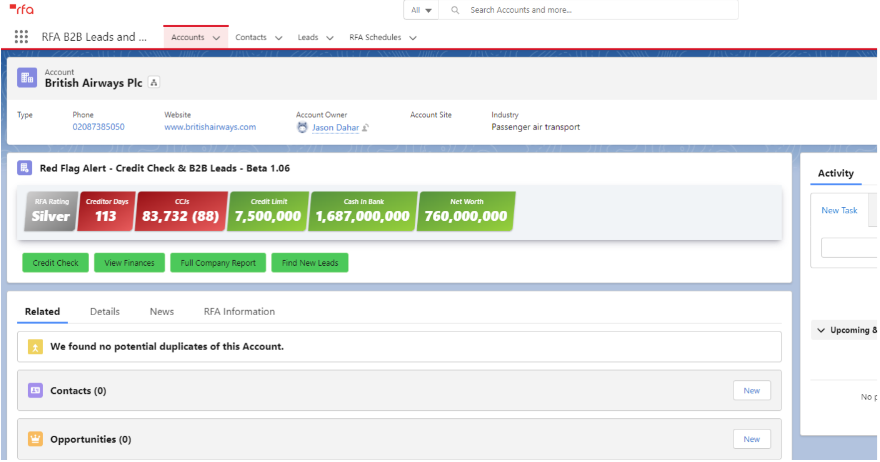
Task: Click the Contacts related list icon
Action: [35, 391]
